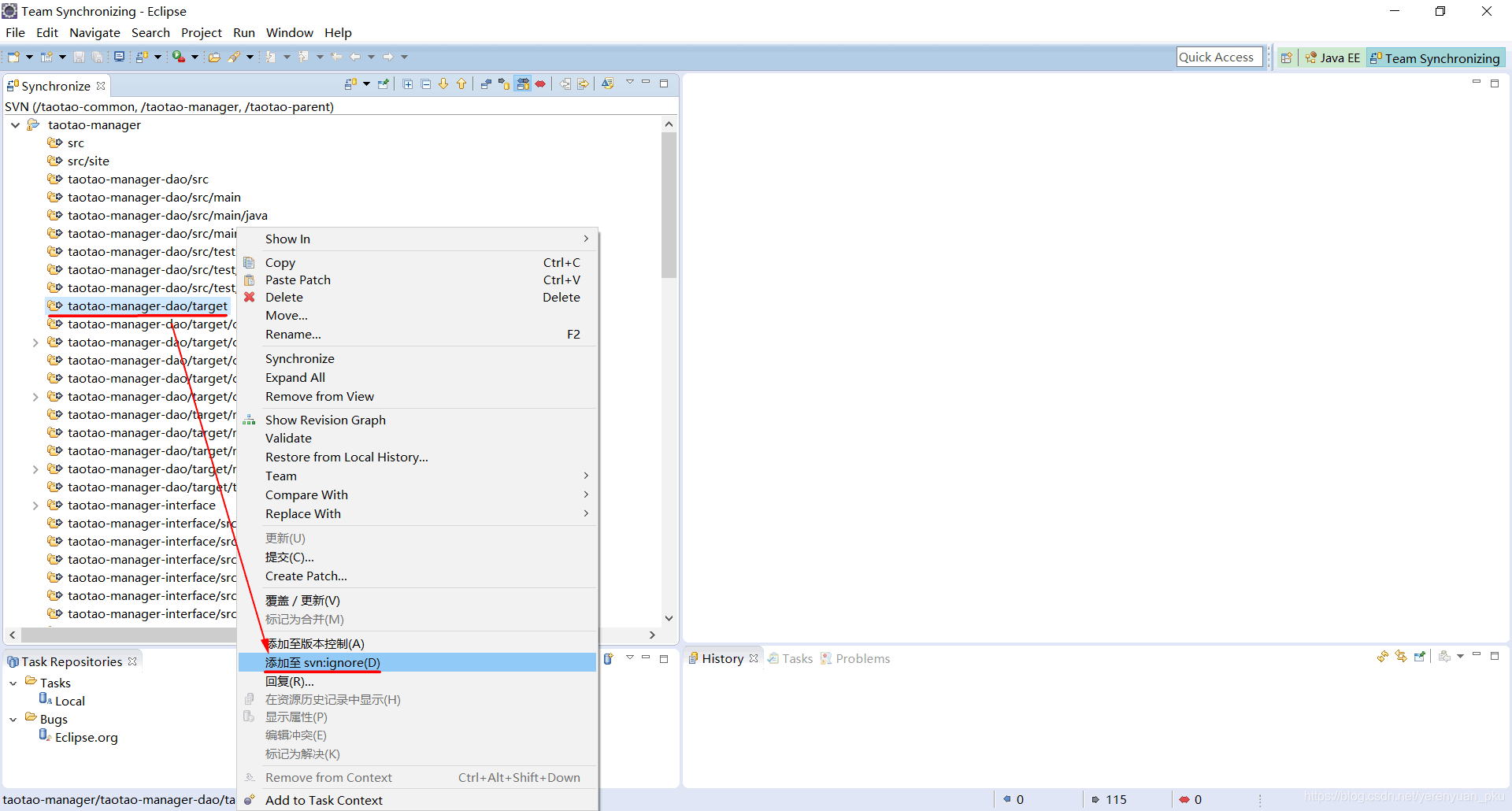Screen dimensions: 1512x811
Task: Minimize the History panel
Action: (1477, 654)
